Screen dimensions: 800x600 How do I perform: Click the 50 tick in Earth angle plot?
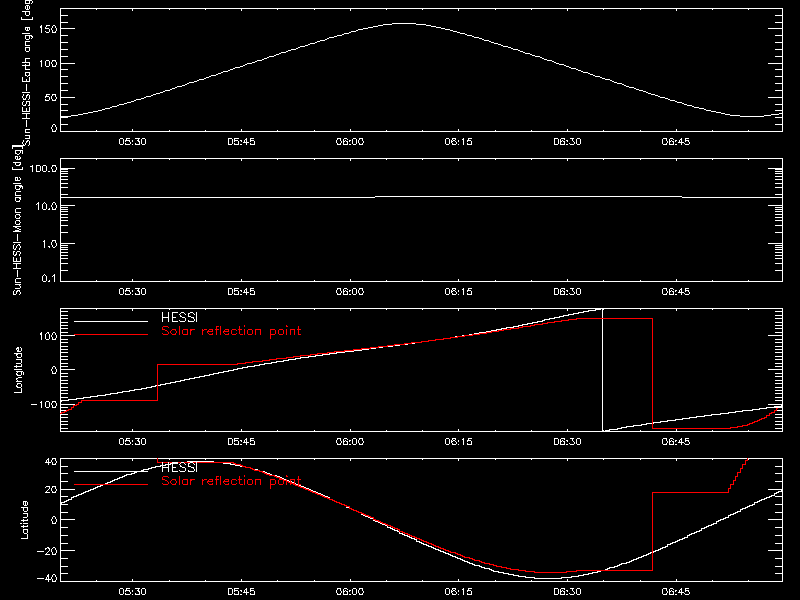coord(52,97)
